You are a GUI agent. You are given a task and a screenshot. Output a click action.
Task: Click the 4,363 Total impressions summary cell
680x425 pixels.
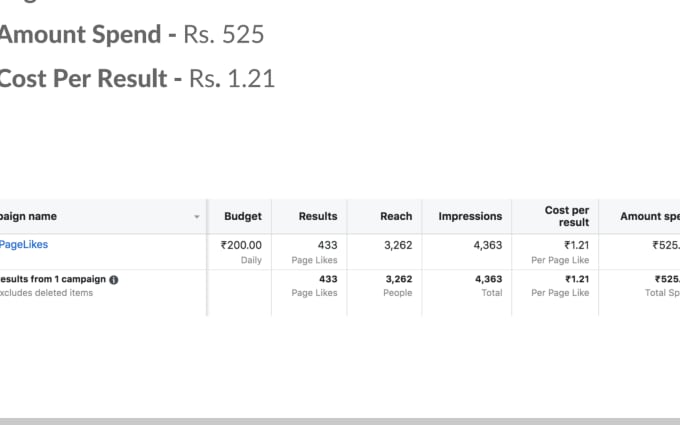(488, 286)
